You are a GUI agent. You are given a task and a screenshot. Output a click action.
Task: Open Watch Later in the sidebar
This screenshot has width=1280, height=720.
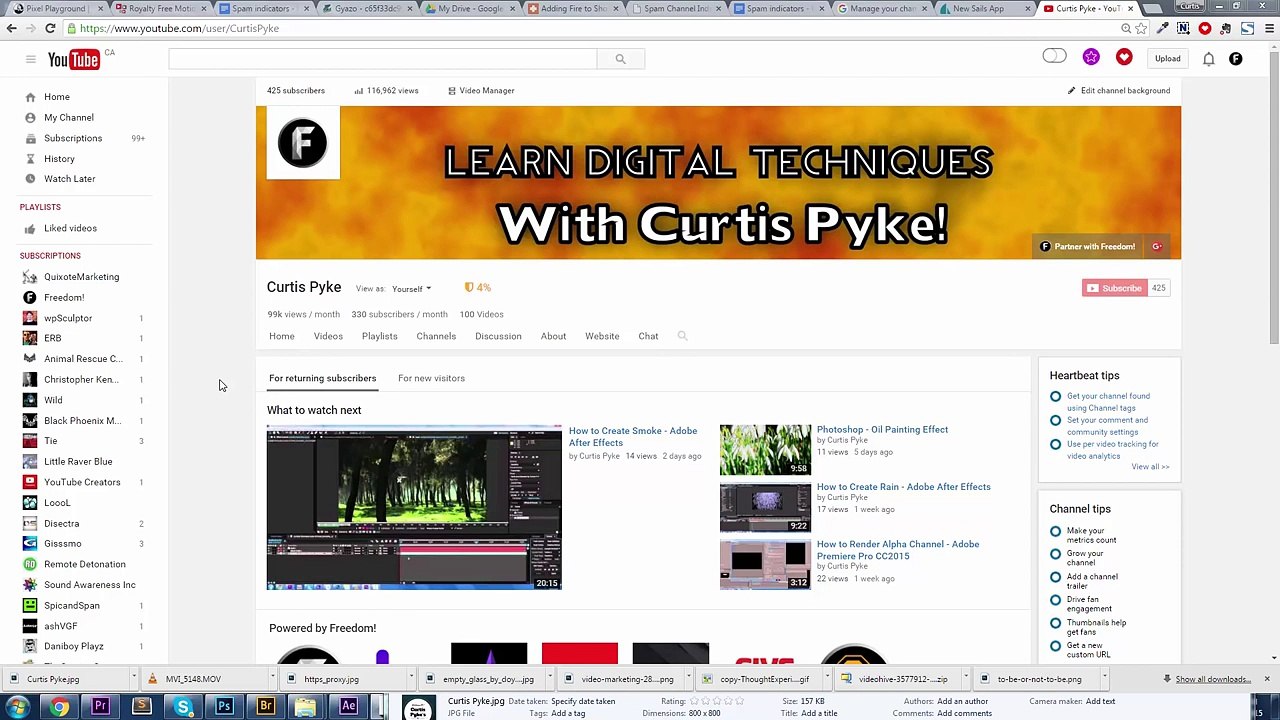[x=70, y=179]
